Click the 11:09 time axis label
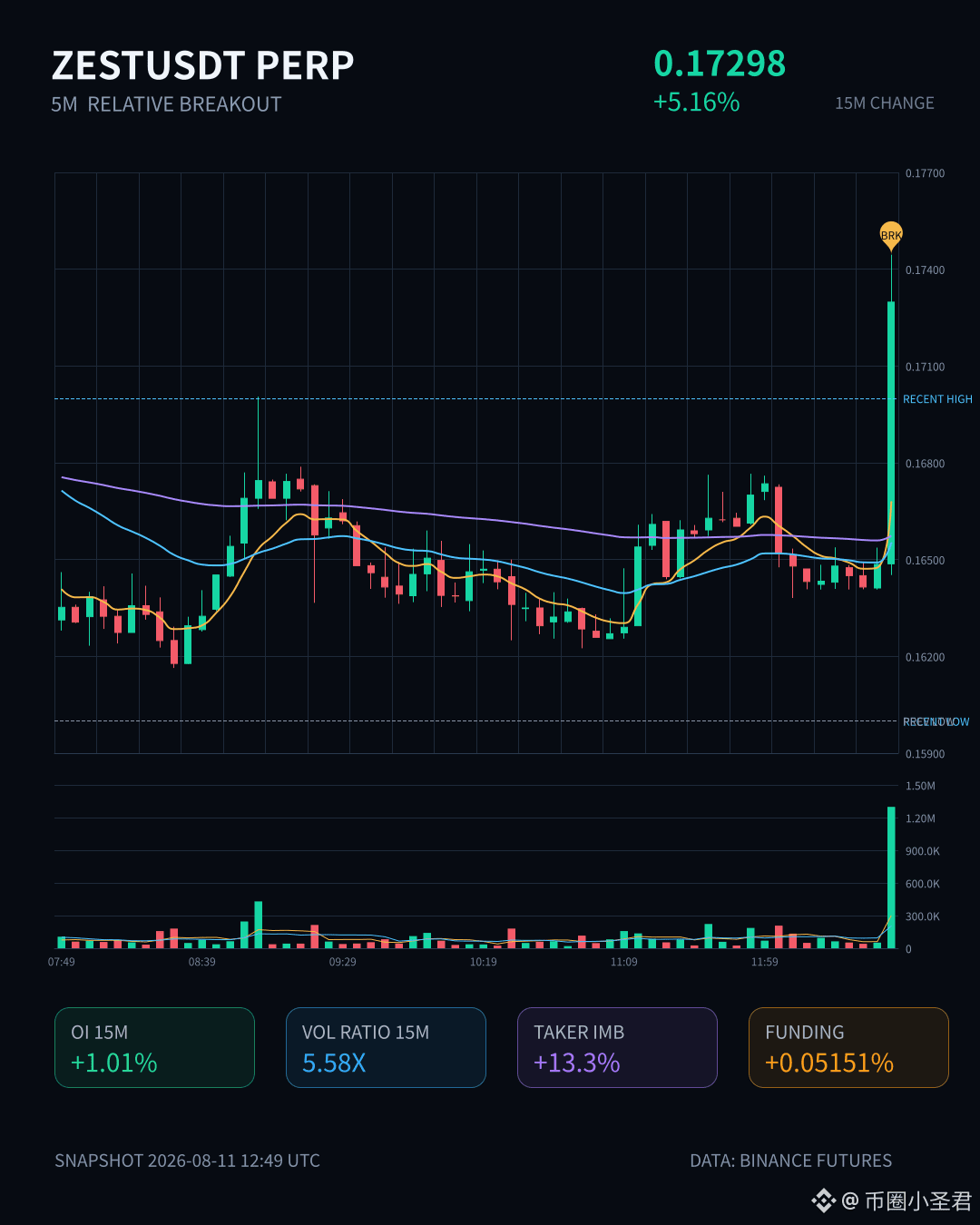The image size is (980, 1225). pyautogui.click(x=624, y=962)
